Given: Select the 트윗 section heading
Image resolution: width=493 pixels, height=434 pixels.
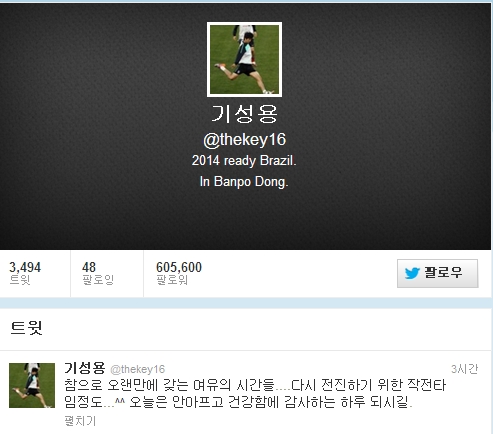Looking at the screenshot, I should [x=26, y=328].
